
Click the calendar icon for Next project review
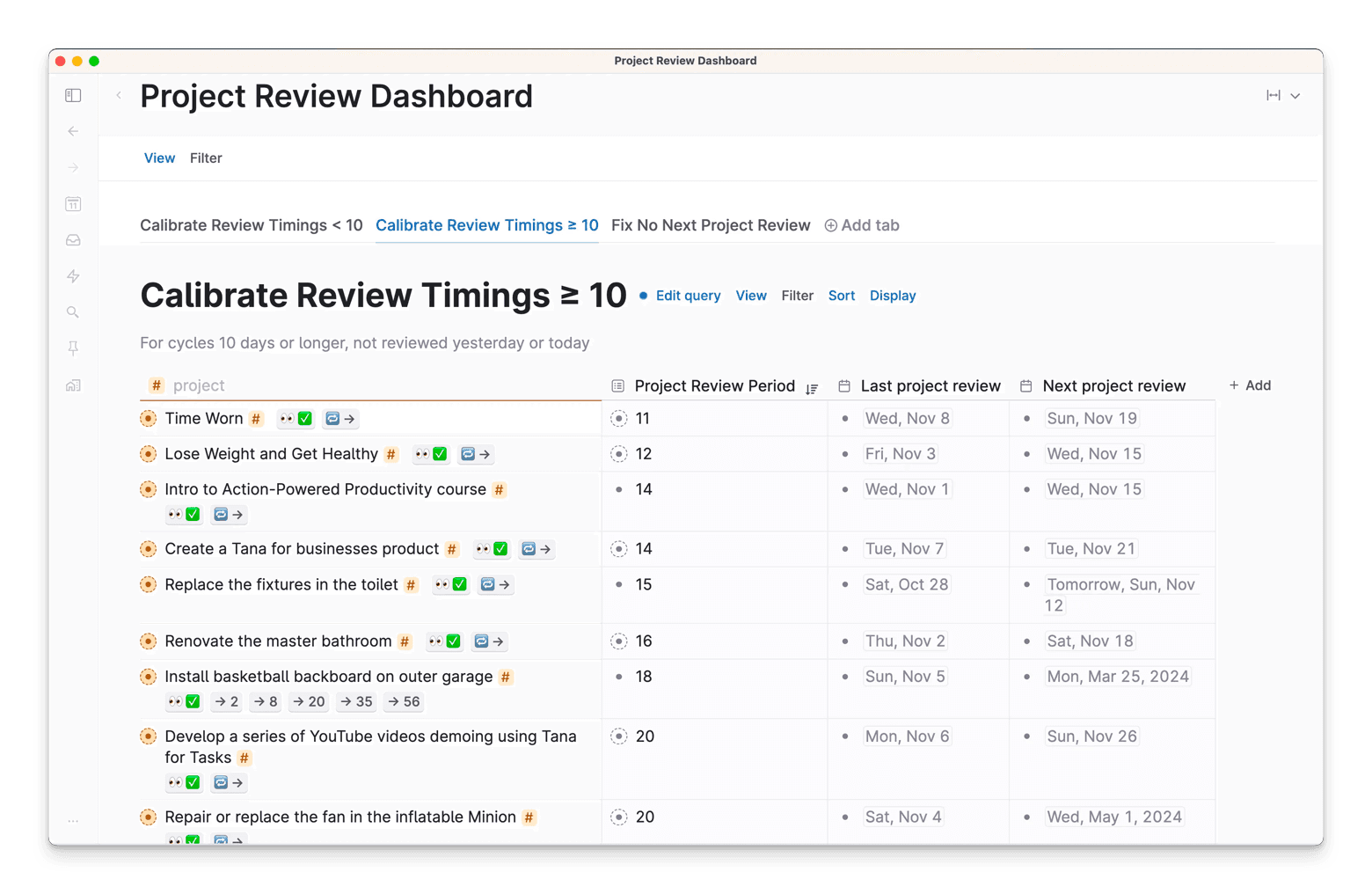coord(1025,385)
